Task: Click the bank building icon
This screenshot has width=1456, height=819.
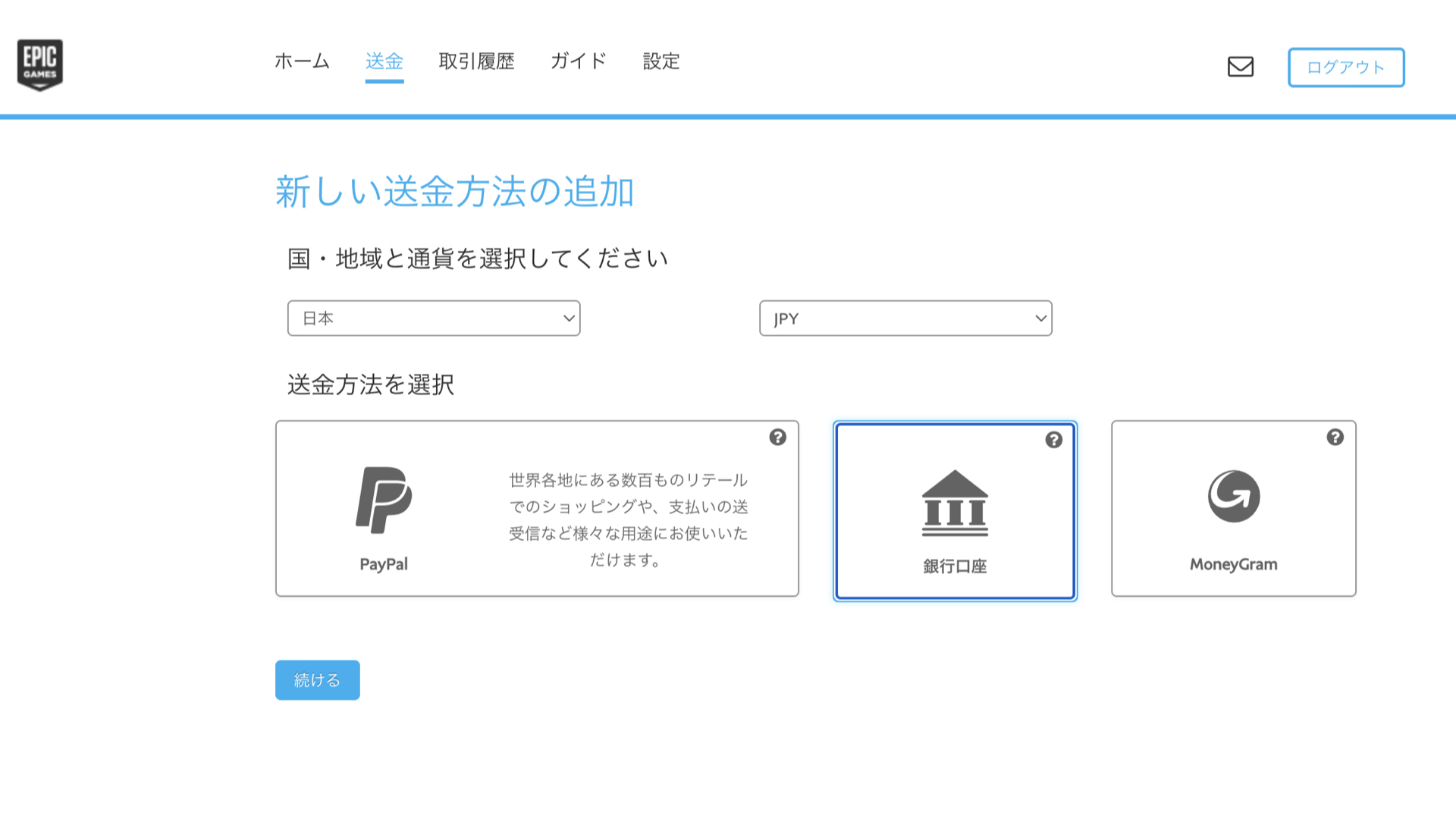Action: 955,504
